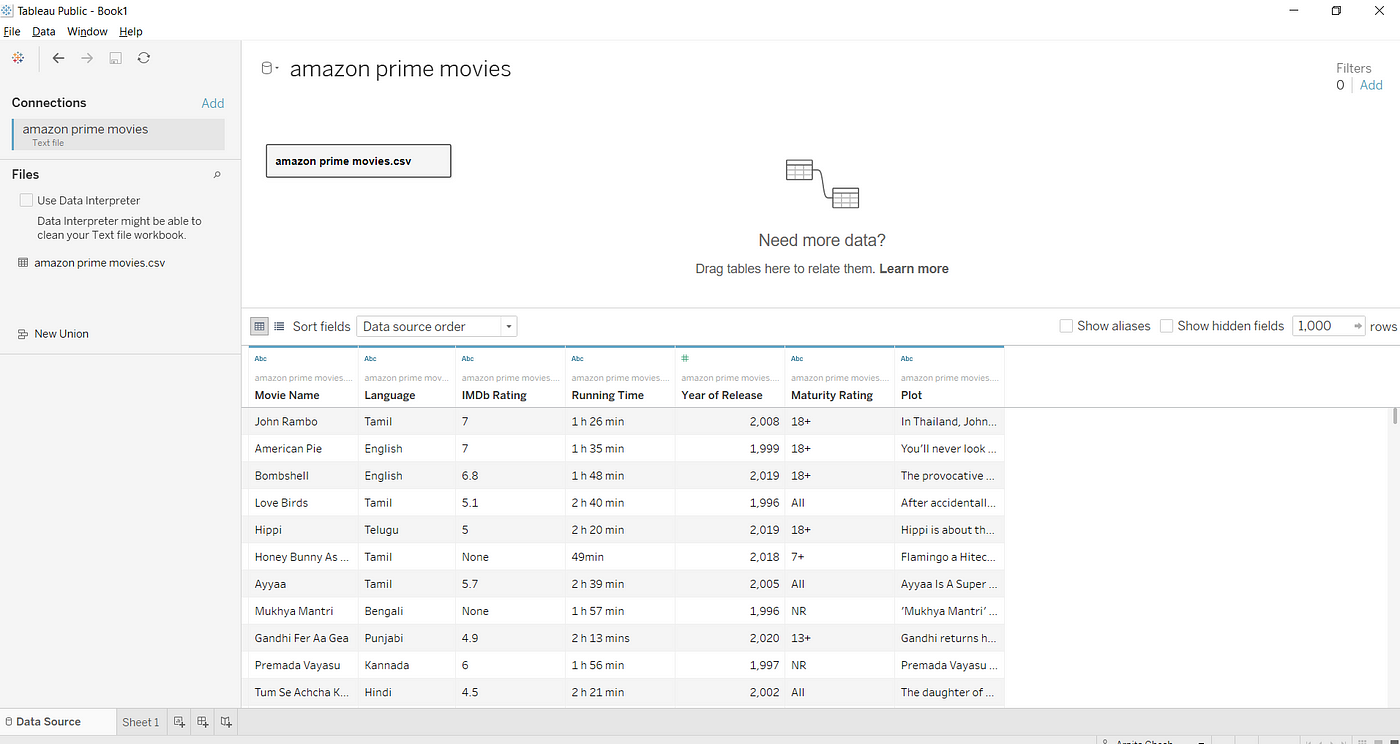This screenshot has width=1400, height=744.
Task: Click the 2,020 year of release cell
Action: point(730,638)
